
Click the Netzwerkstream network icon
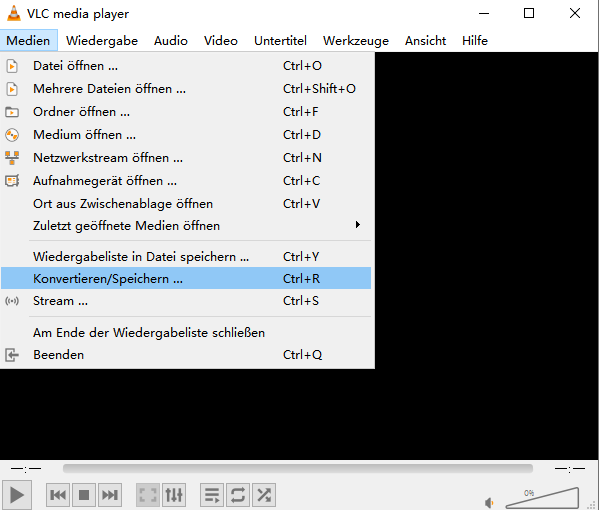coord(12,158)
